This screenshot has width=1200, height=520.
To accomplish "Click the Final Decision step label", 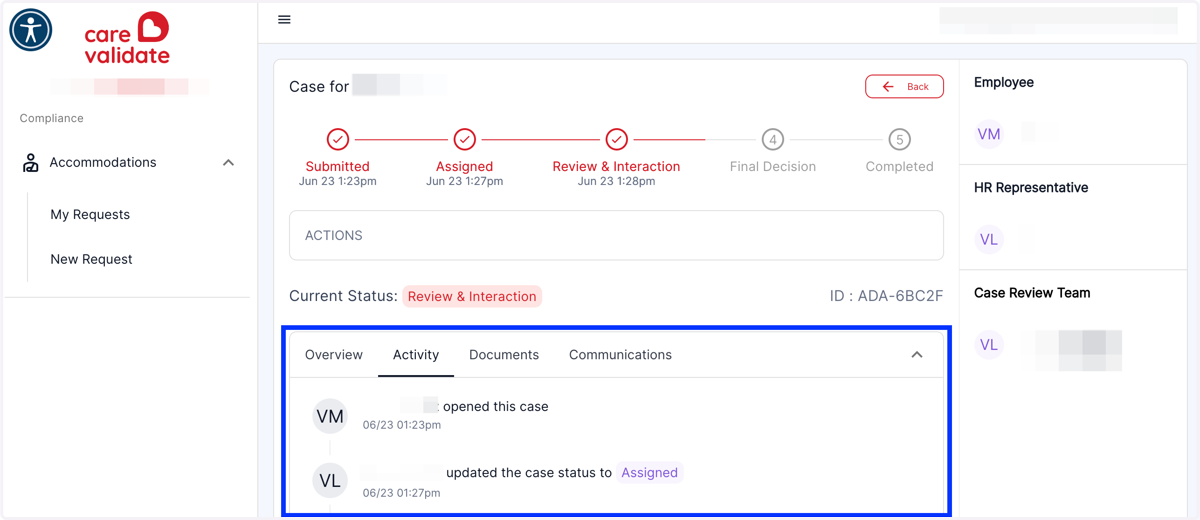I will (773, 167).
